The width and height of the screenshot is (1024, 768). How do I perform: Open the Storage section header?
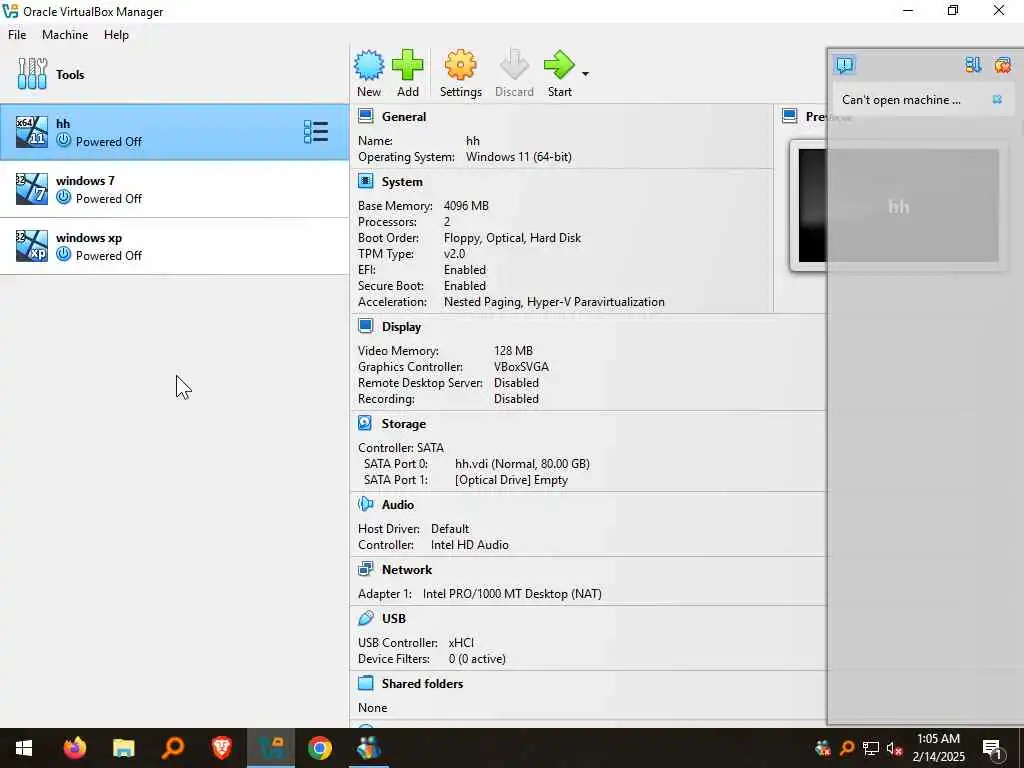(x=404, y=424)
